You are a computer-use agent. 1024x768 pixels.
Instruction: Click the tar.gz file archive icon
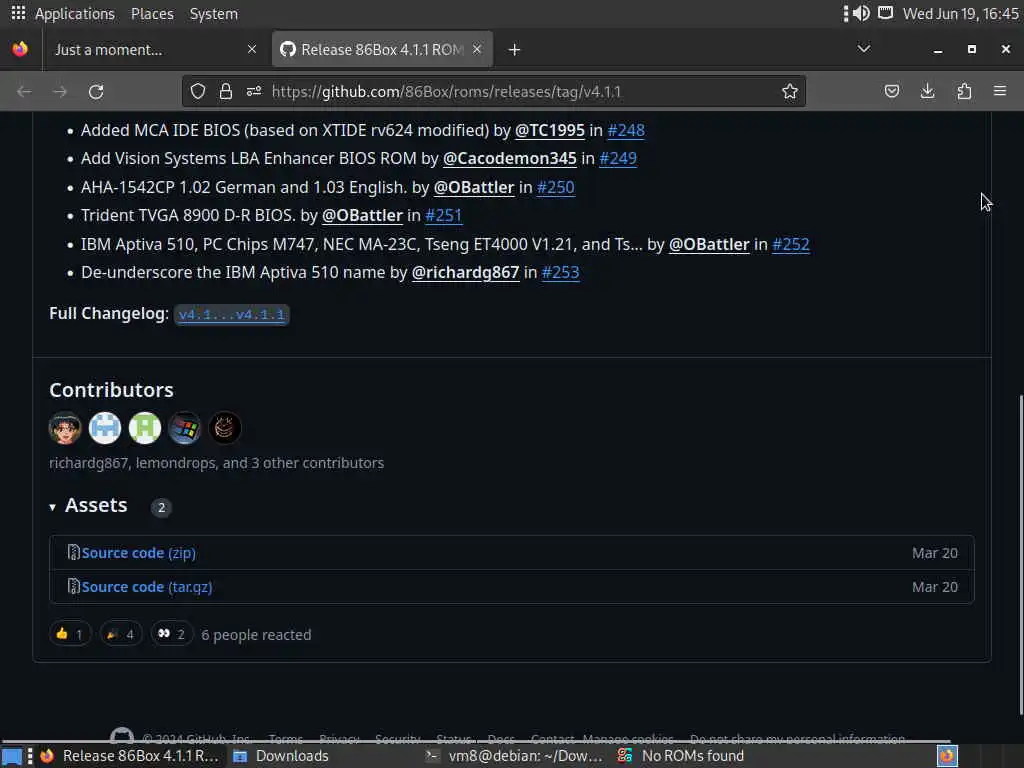[73, 586]
